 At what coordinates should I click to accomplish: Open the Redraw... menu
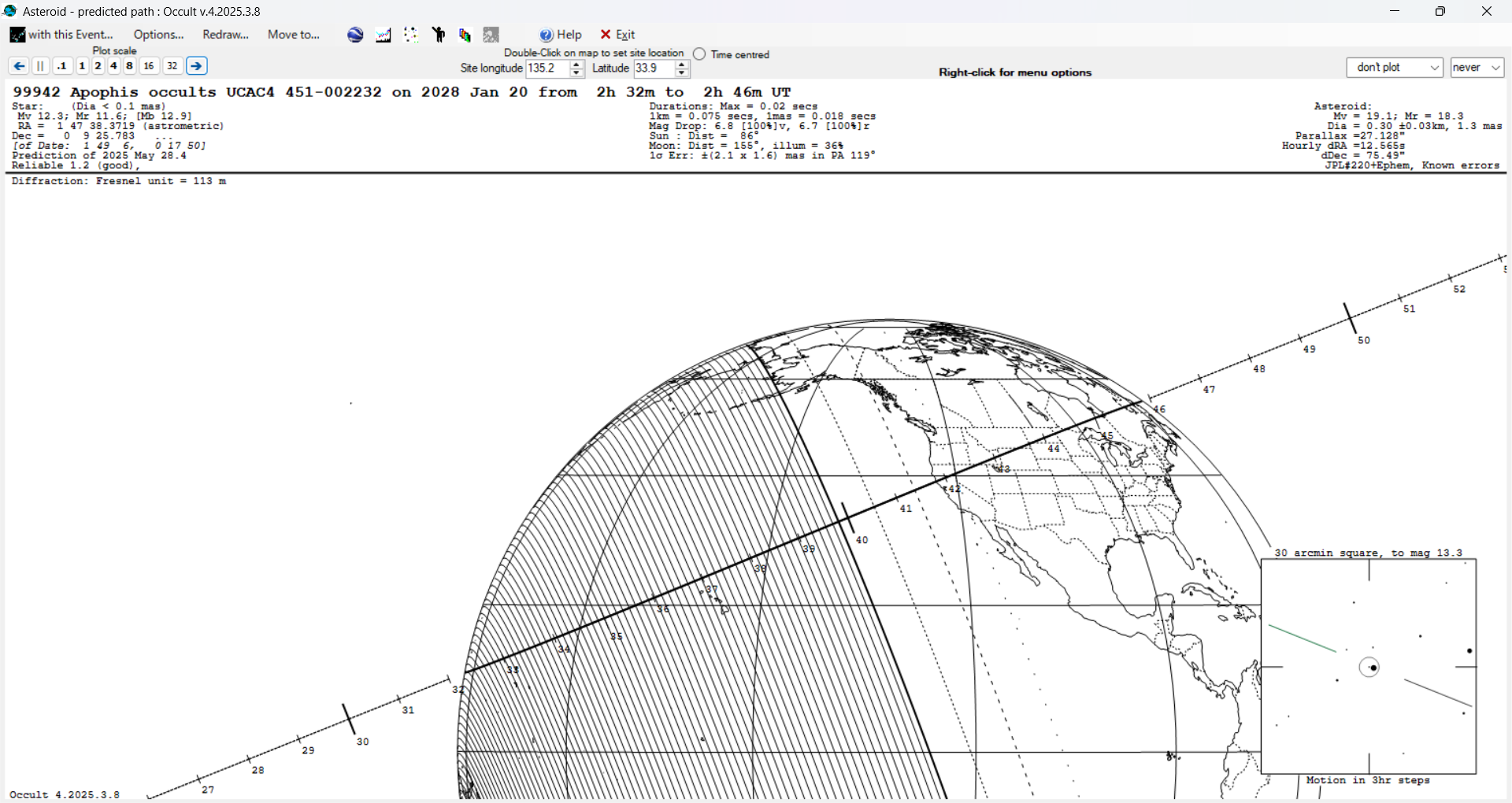225,35
